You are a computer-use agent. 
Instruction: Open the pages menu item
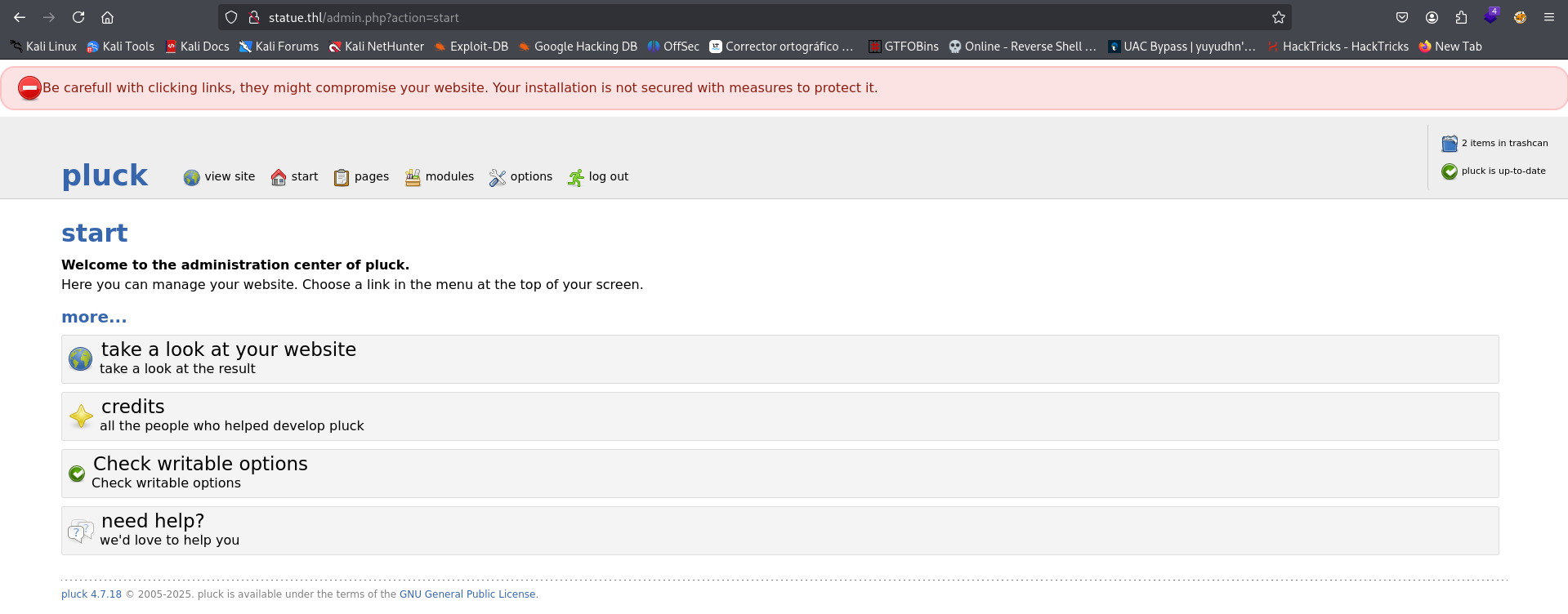coord(372,176)
